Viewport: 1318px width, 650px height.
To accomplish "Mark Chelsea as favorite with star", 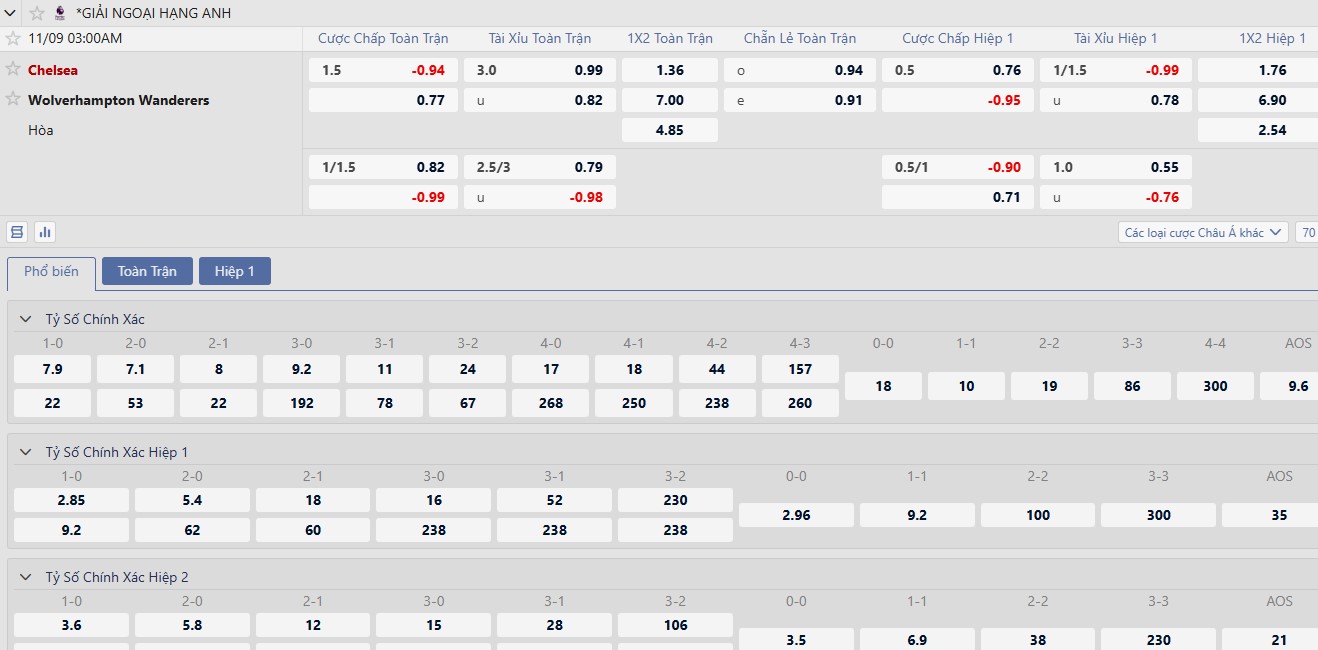I will [x=13, y=69].
